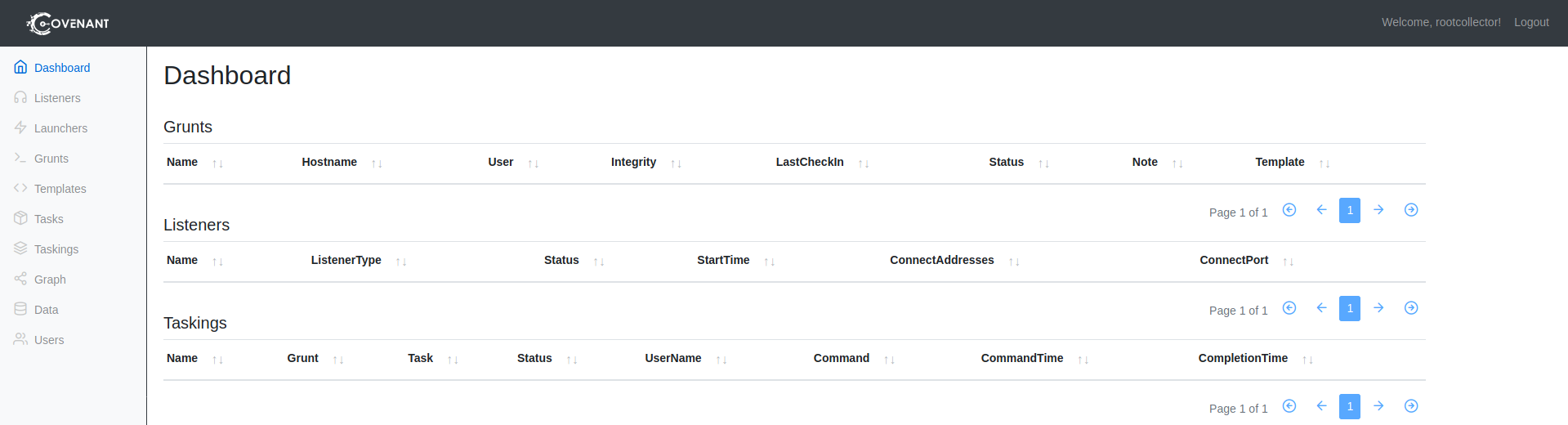Sort Taskings by UserName arrows

(x=721, y=360)
